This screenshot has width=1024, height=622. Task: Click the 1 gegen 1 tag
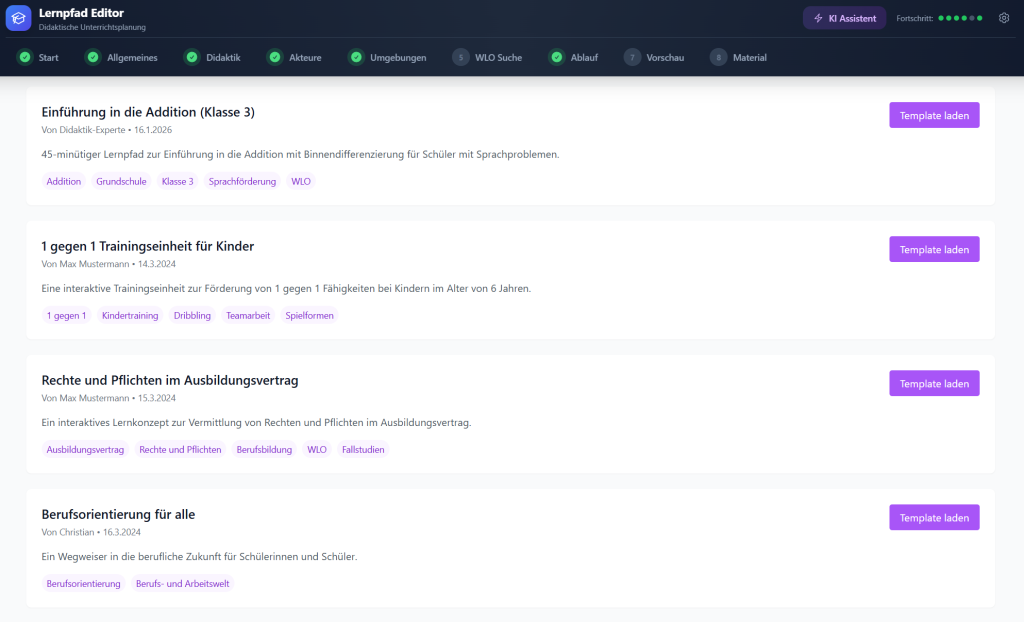point(66,315)
